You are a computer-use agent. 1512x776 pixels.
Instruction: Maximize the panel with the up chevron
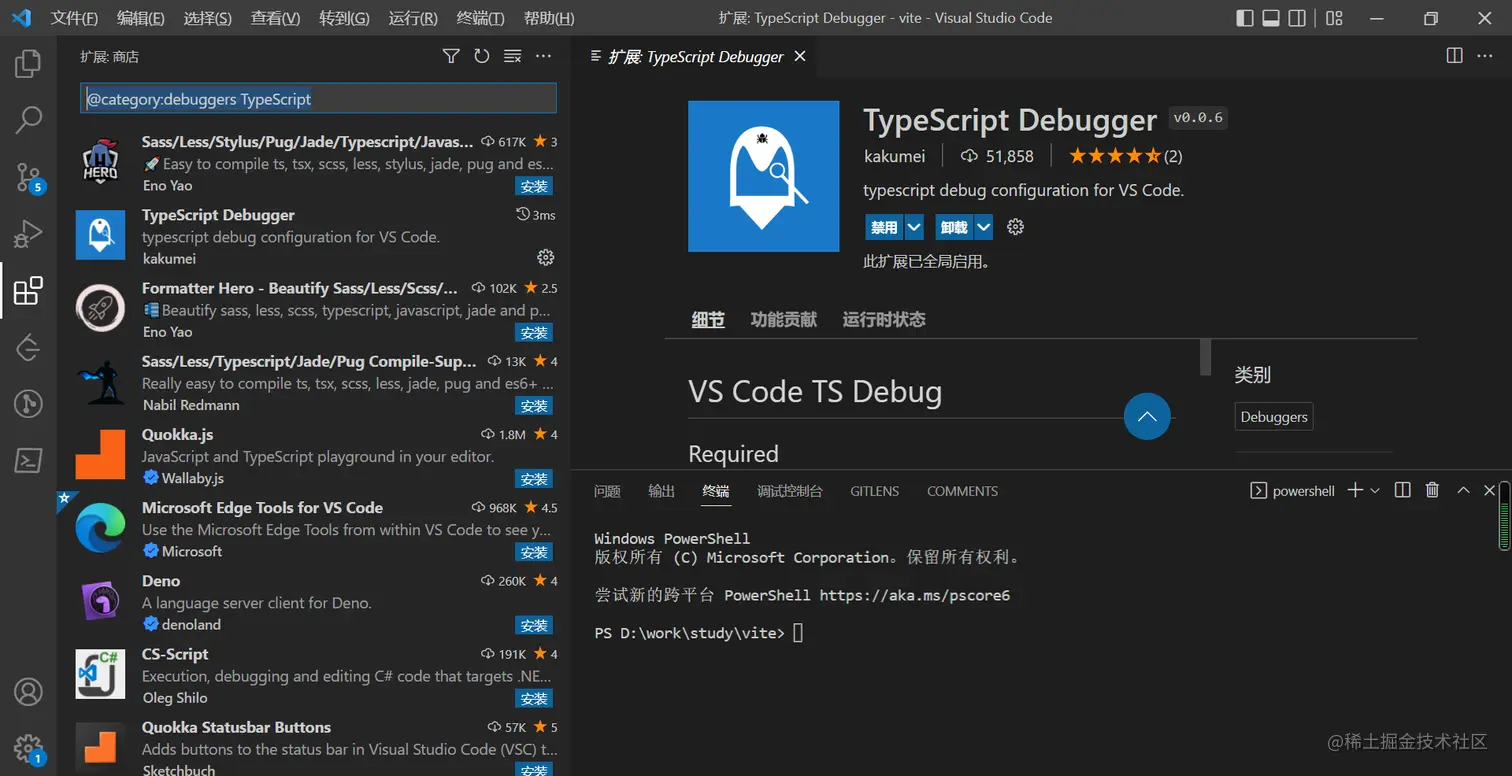pyautogui.click(x=1463, y=490)
